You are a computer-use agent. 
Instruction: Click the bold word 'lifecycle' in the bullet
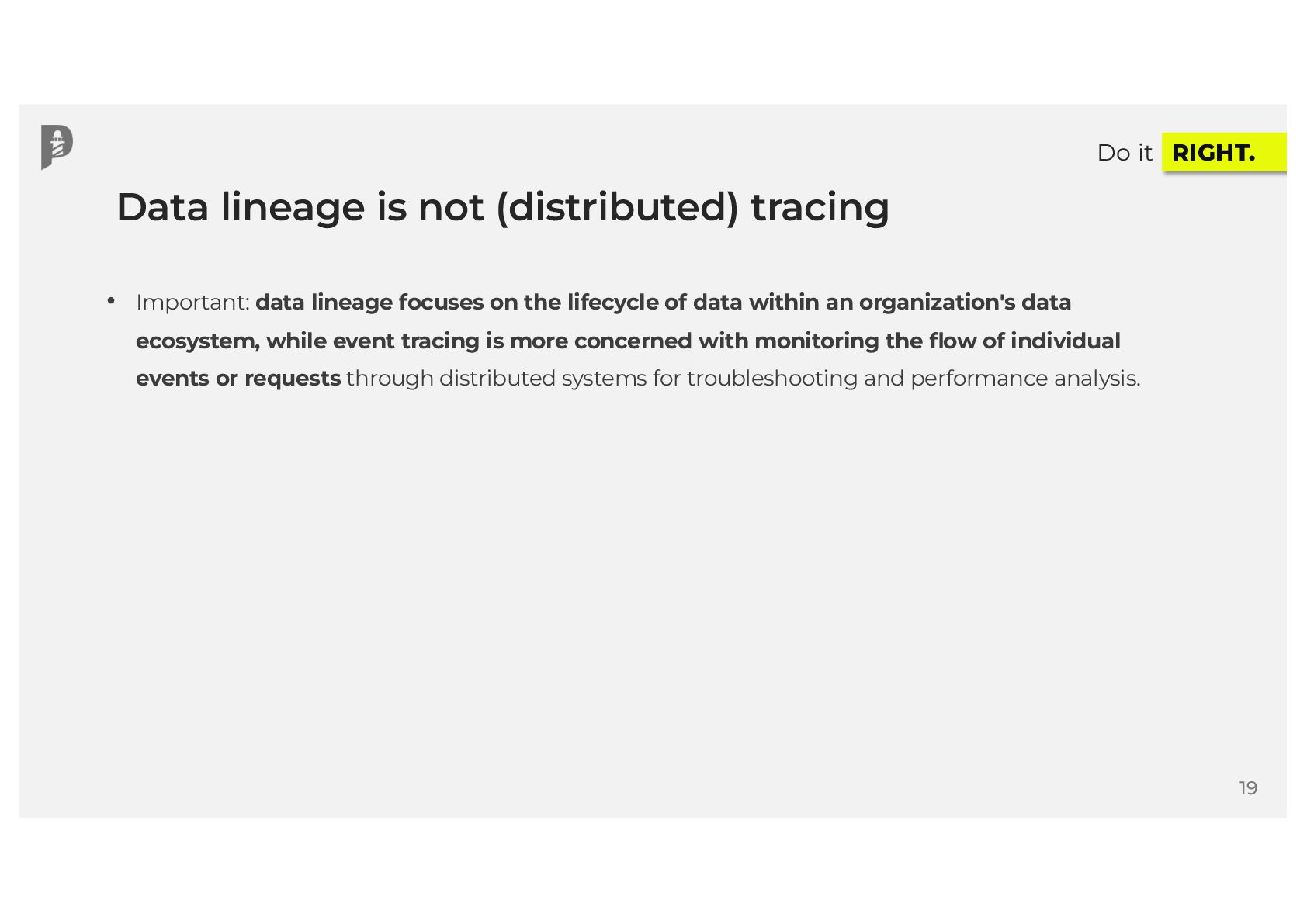pyautogui.click(x=612, y=303)
